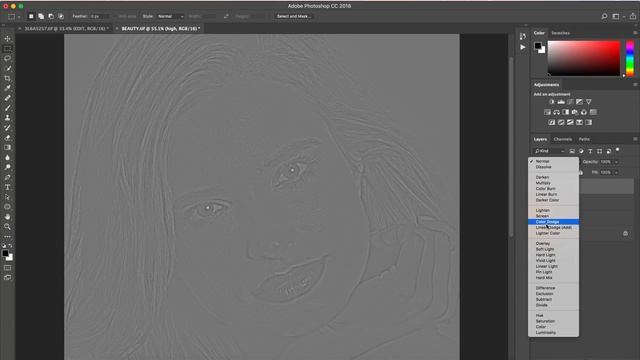Click inside the color picker field

584,58
